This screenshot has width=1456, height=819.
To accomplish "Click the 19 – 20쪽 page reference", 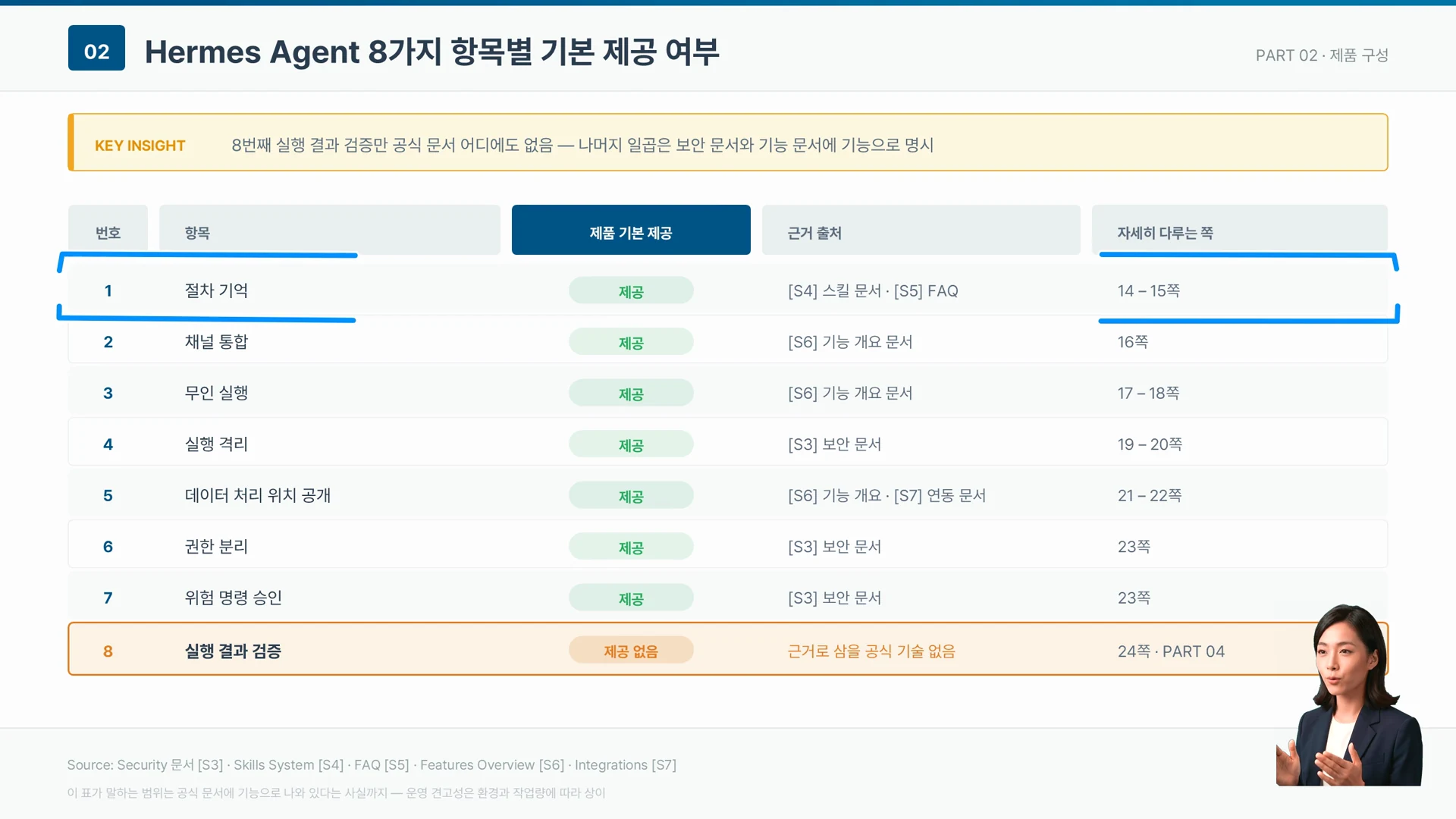I will click(x=1150, y=444).
